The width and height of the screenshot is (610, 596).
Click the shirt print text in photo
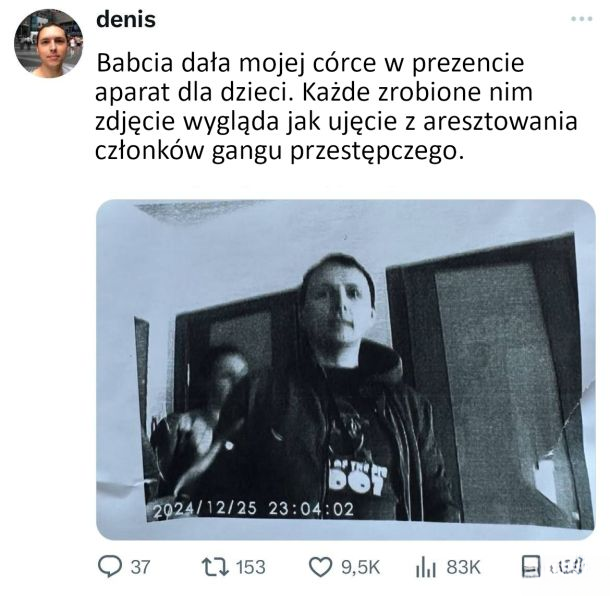click(358, 477)
